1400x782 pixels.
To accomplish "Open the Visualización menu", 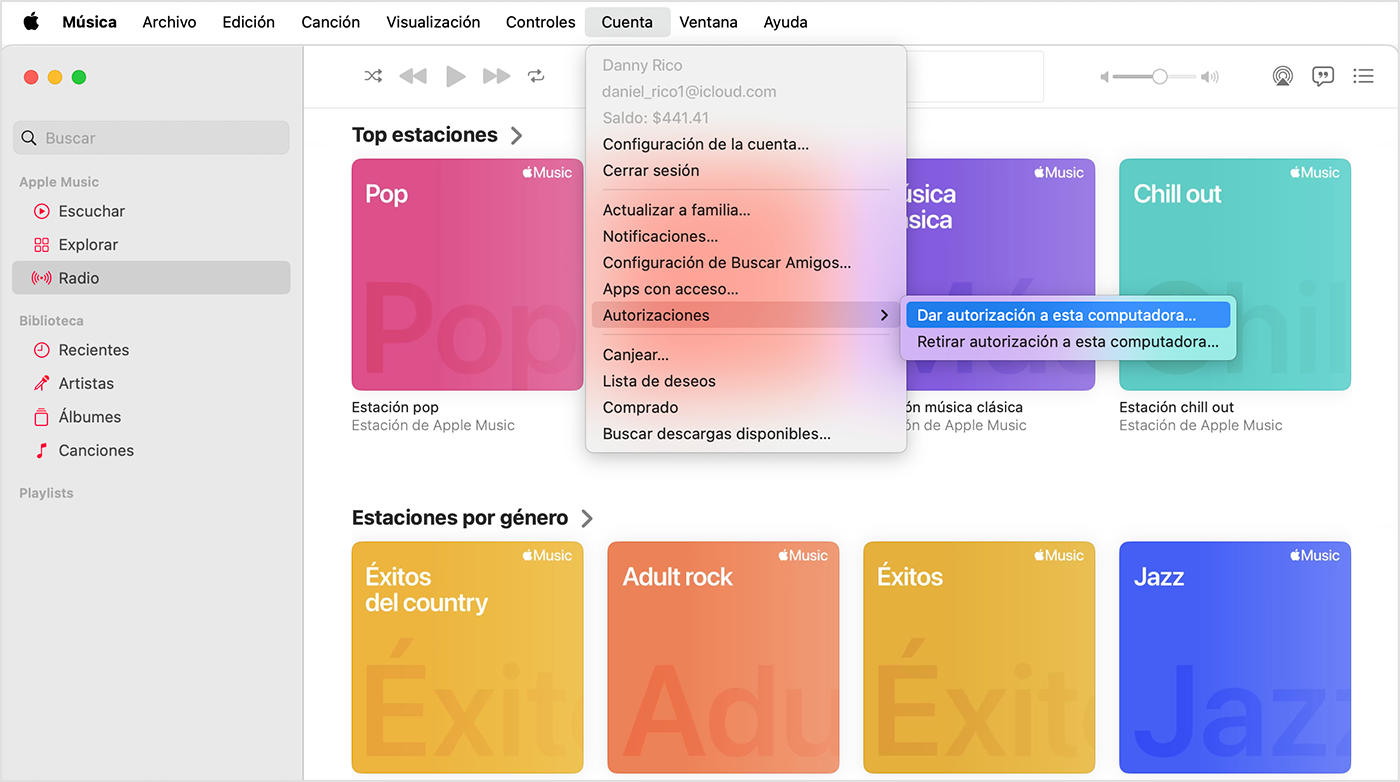I will pos(433,21).
